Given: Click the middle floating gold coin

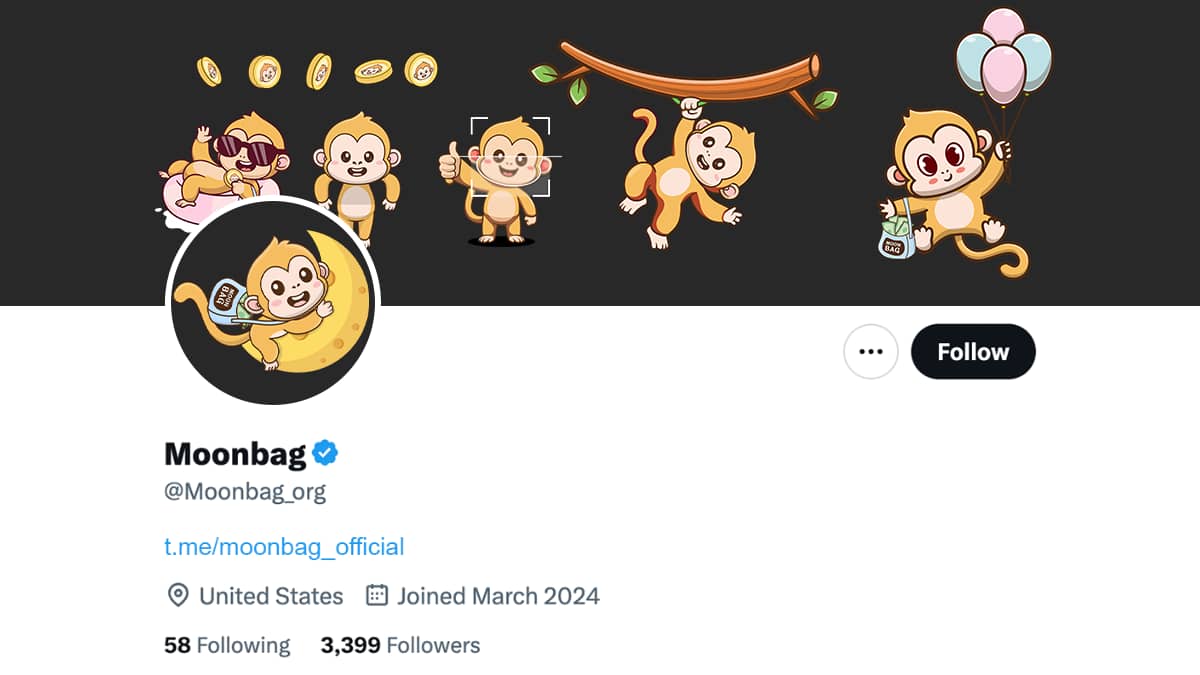Looking at the screenshot, I should click(319, 71).
